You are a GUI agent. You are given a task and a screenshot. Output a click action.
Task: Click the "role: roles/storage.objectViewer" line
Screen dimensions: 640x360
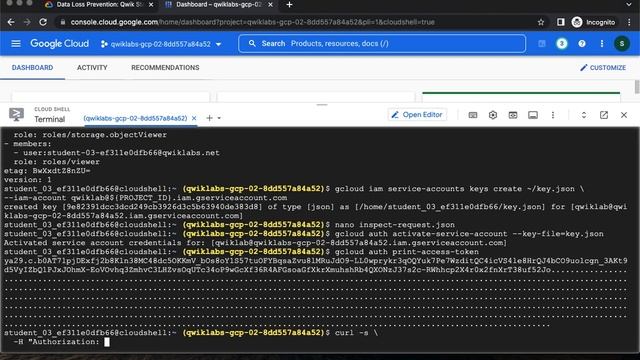pyautogui.click(x=90, y=135)
